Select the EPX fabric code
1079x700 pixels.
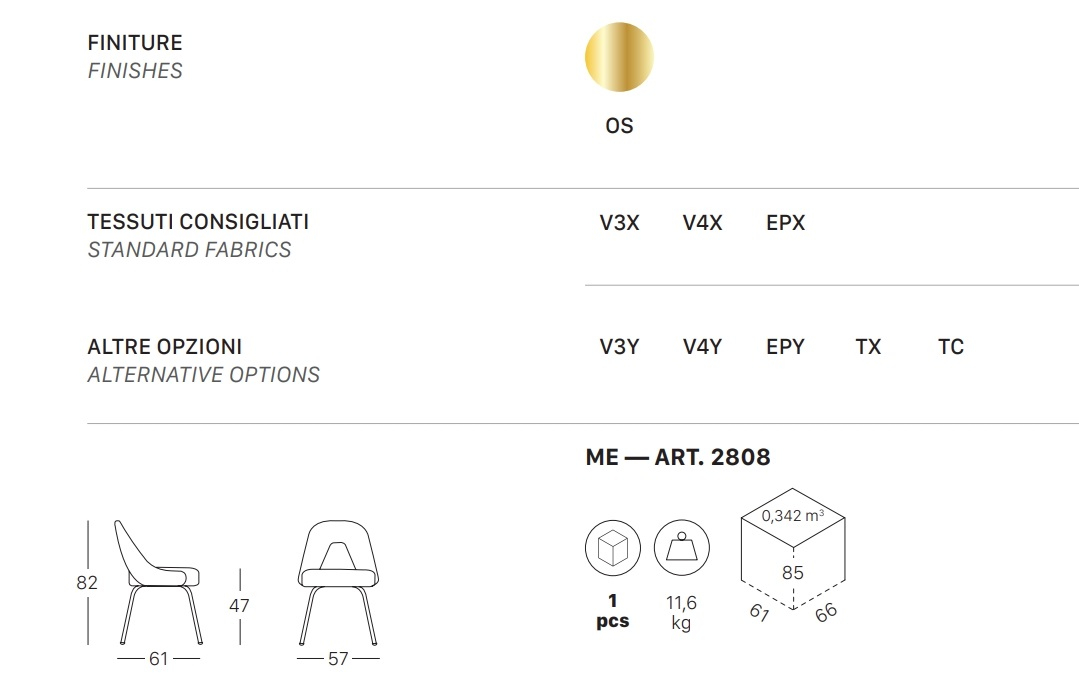(x=785, y=222)
